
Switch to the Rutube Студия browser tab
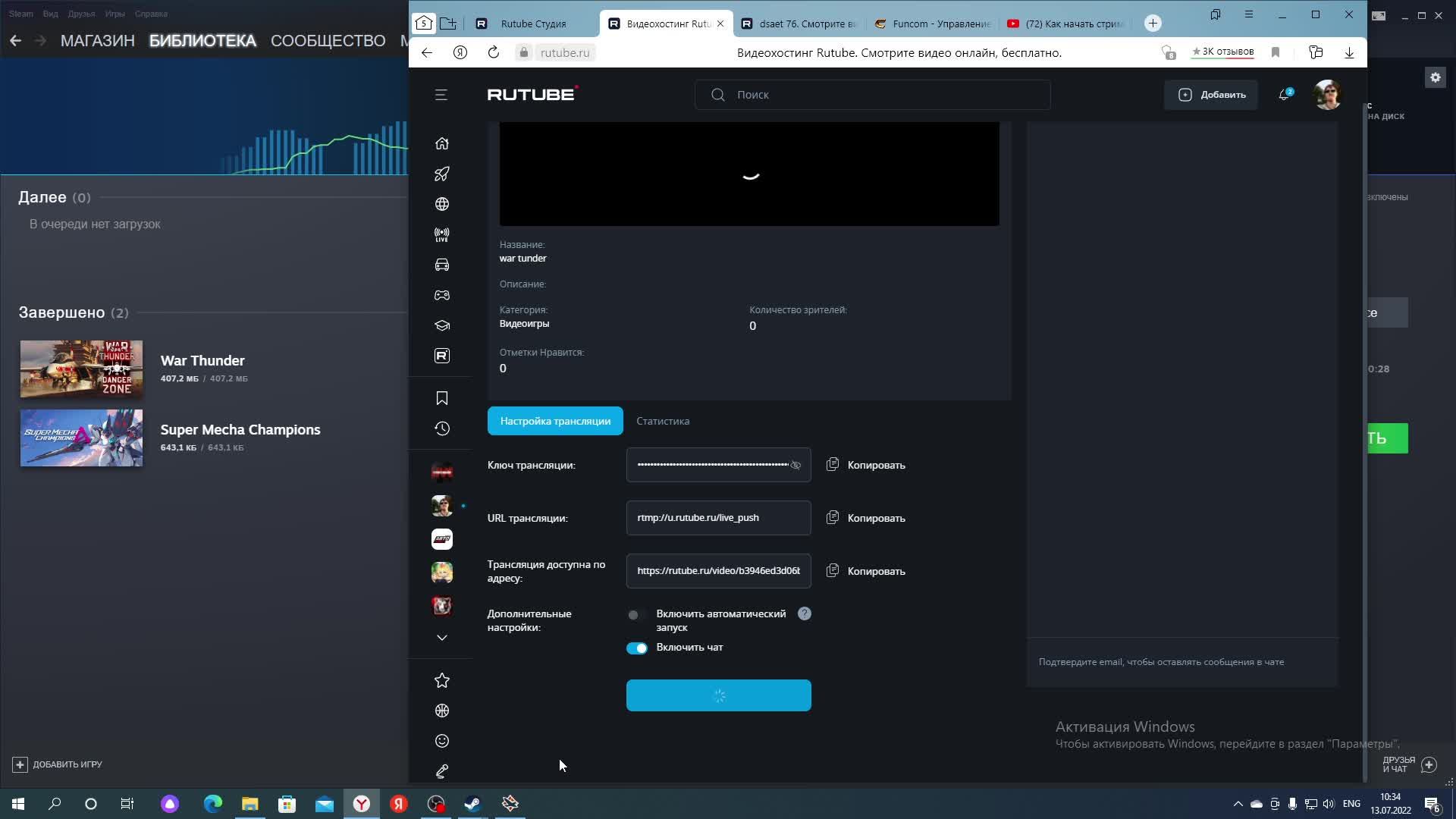(x=532, y=24)
